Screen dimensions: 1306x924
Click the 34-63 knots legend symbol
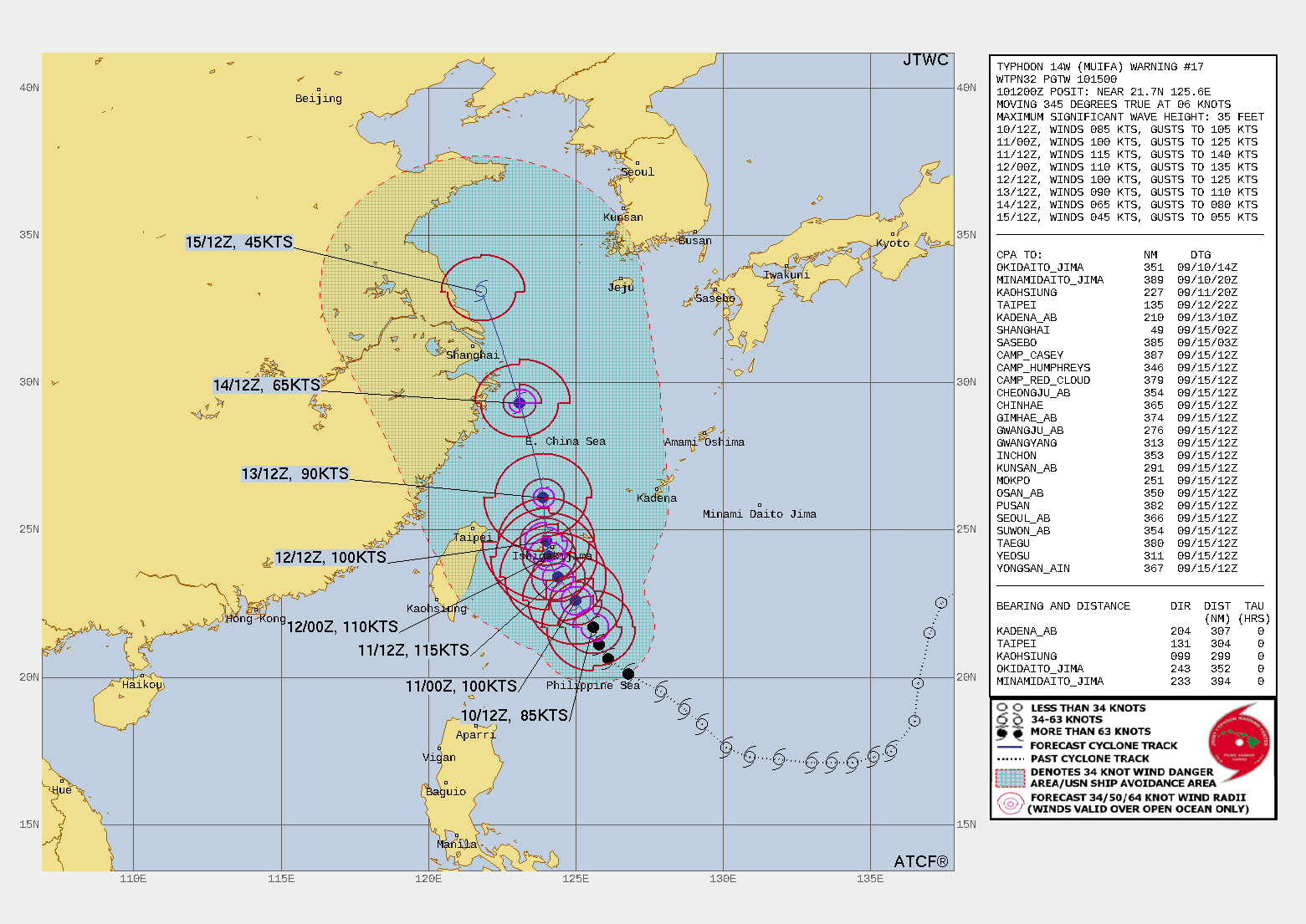pyautogui.click(x=1010, y=720)
